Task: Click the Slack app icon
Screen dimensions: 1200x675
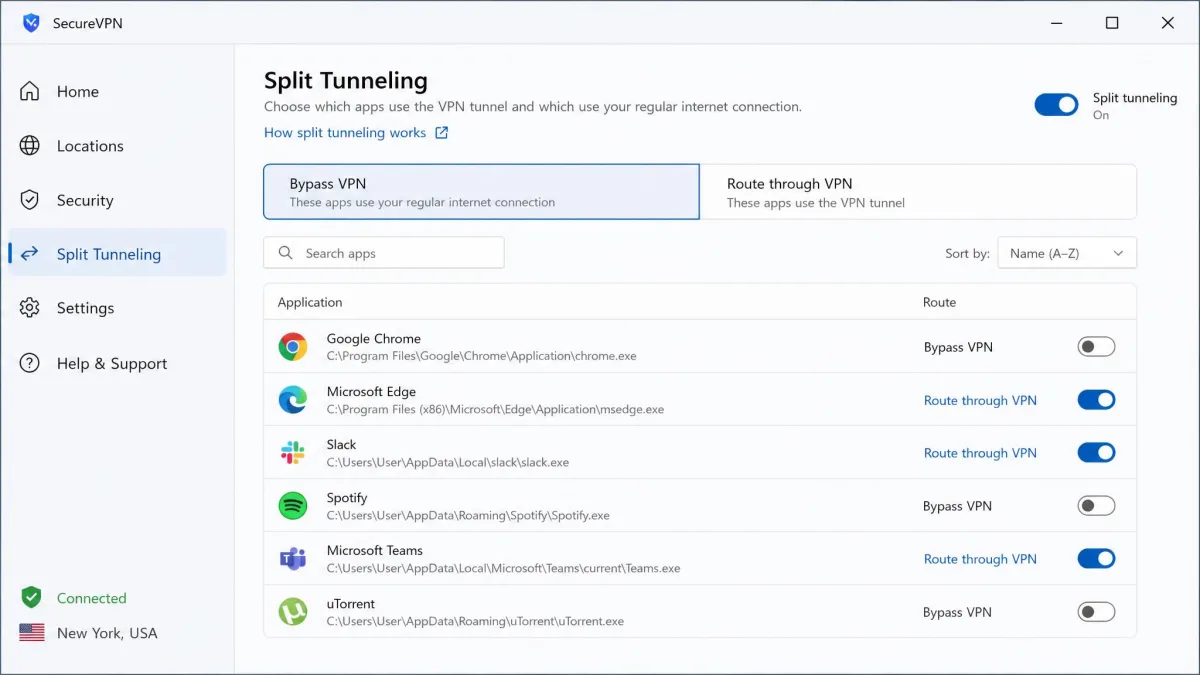Action: tap(293, 453)
